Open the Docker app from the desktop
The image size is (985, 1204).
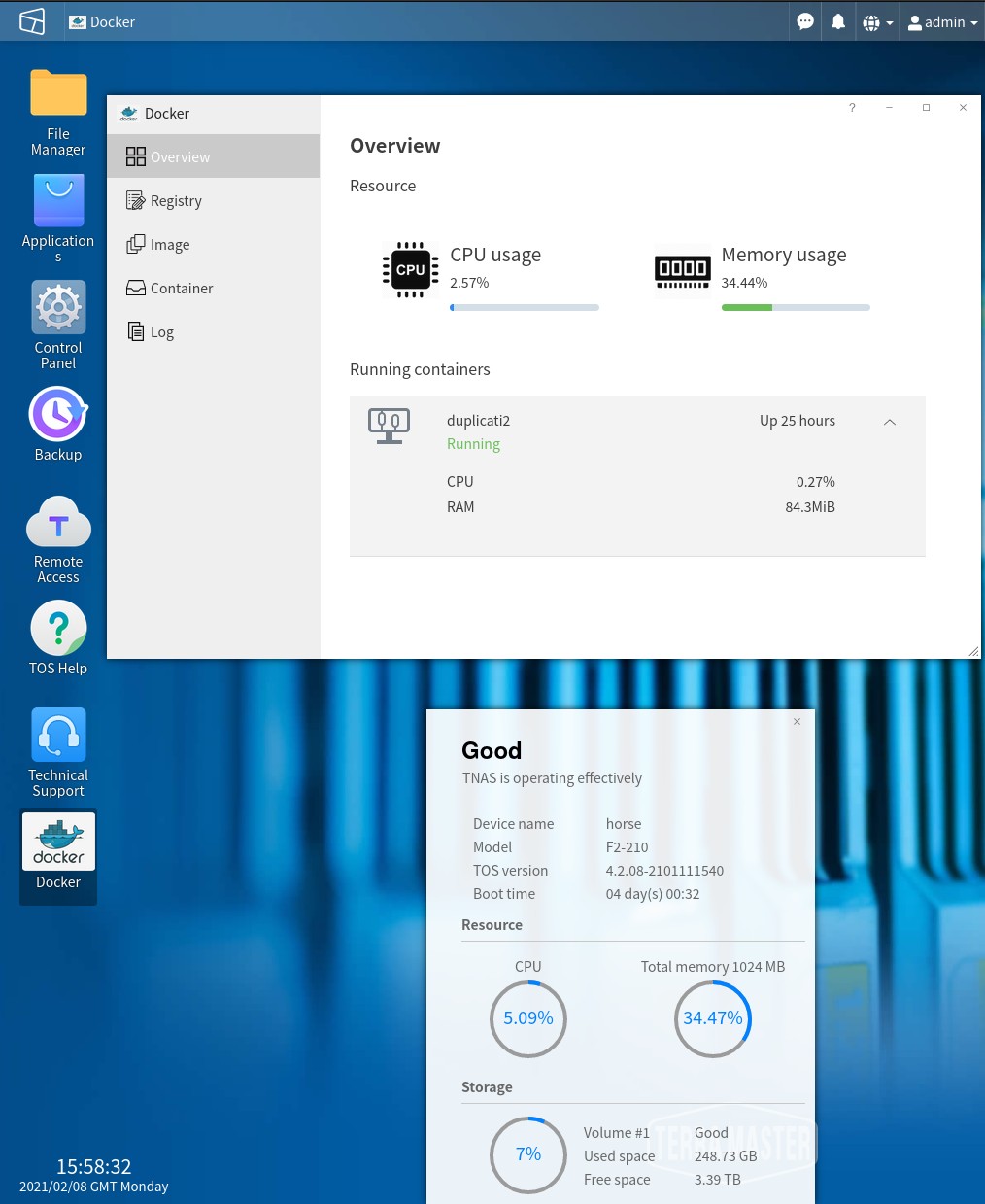(58, 842)
